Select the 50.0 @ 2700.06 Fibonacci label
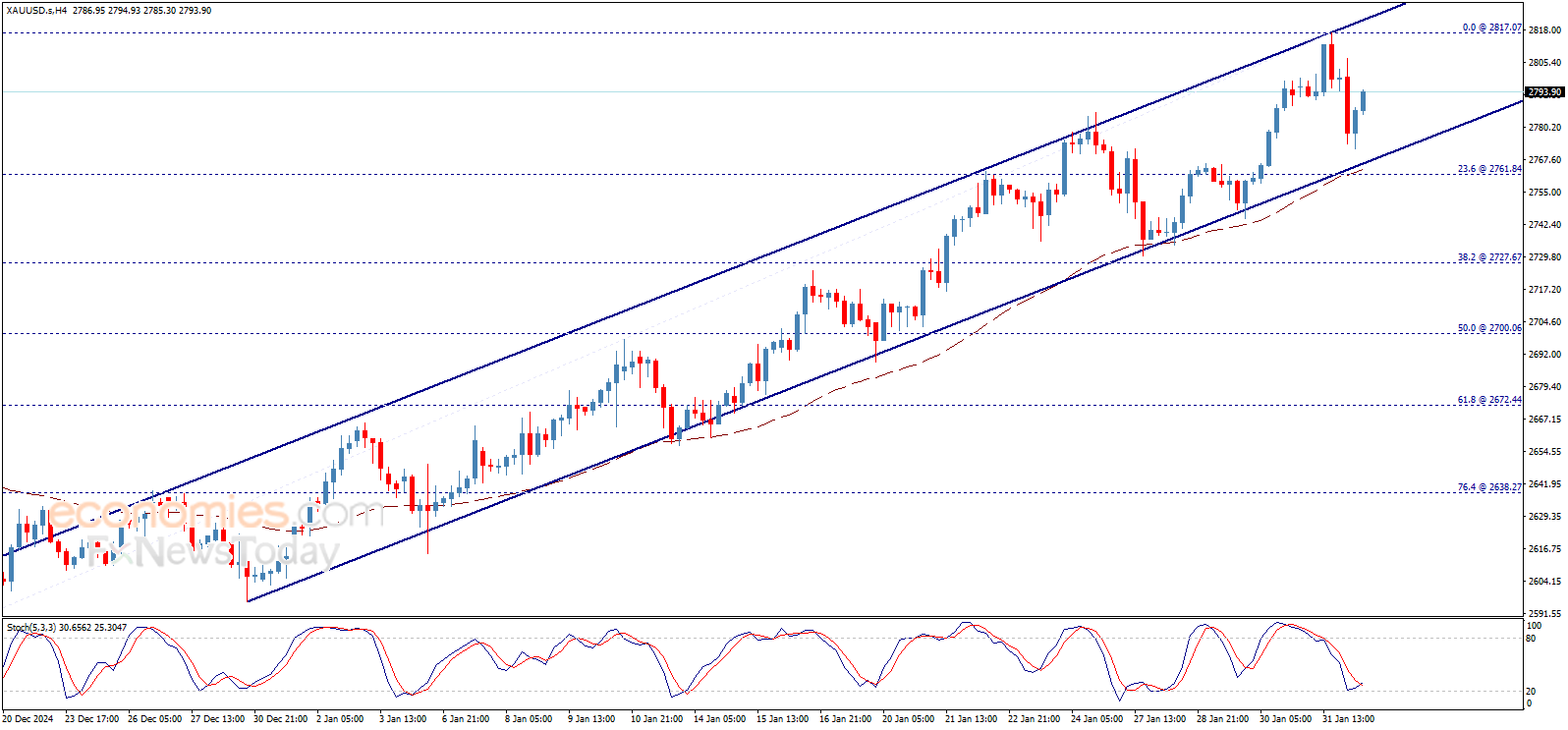Viewport: 1568px width, 730px height. (x=1489, y=328)
